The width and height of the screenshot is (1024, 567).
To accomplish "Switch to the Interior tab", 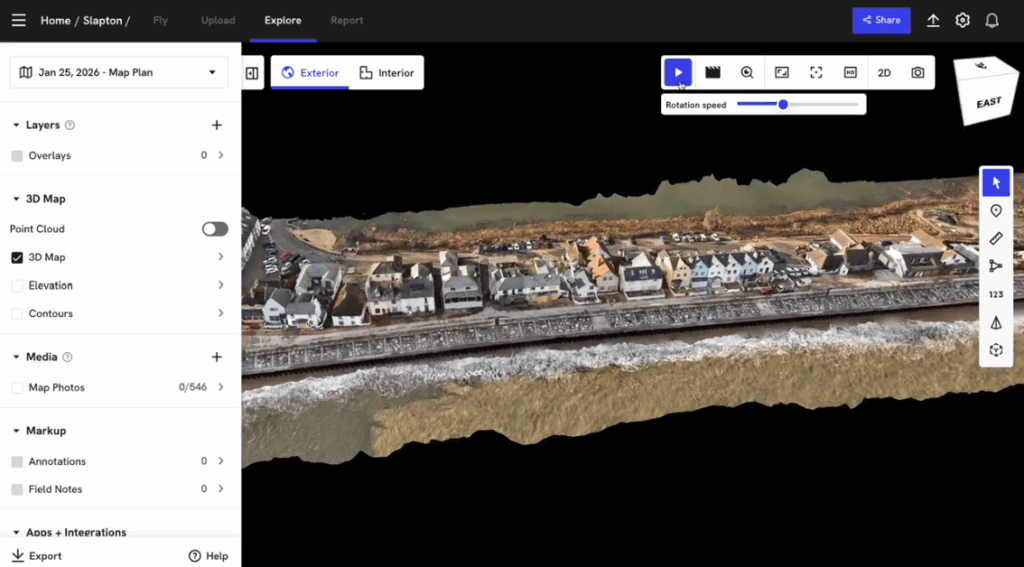I will point(386,72).
